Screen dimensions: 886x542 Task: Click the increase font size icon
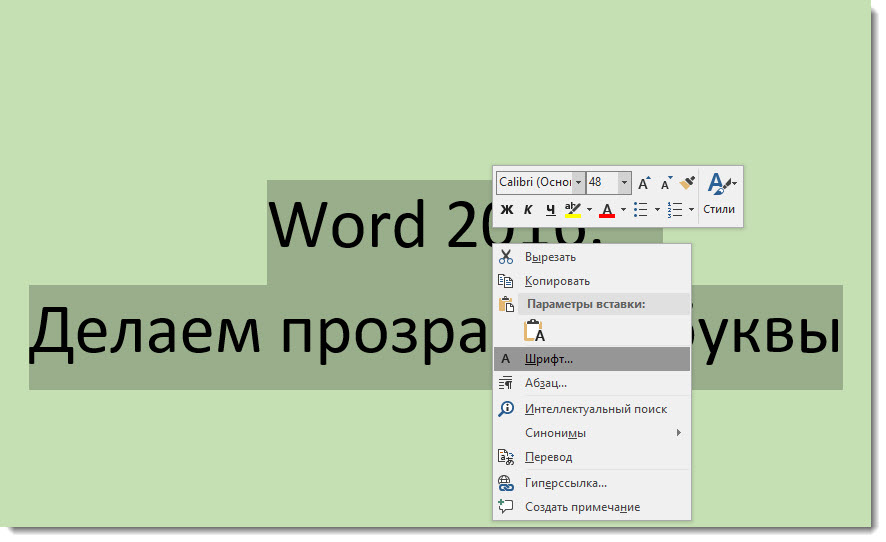click(x=644, y=183)
